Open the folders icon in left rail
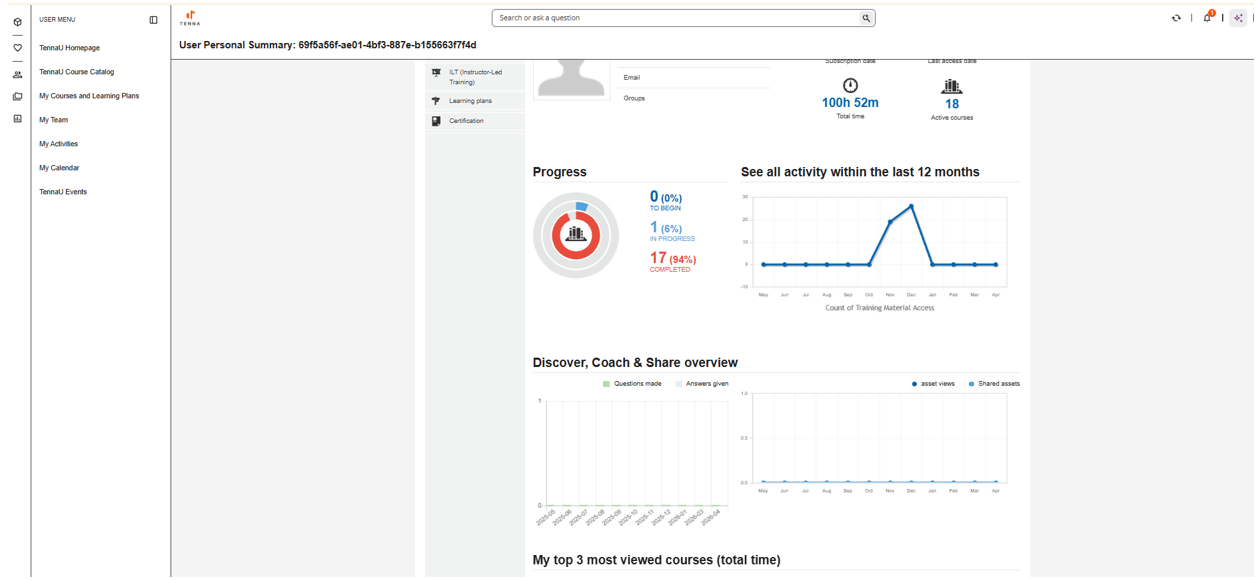This screenshot has height=580, width=1257. (x=17, y=97)
